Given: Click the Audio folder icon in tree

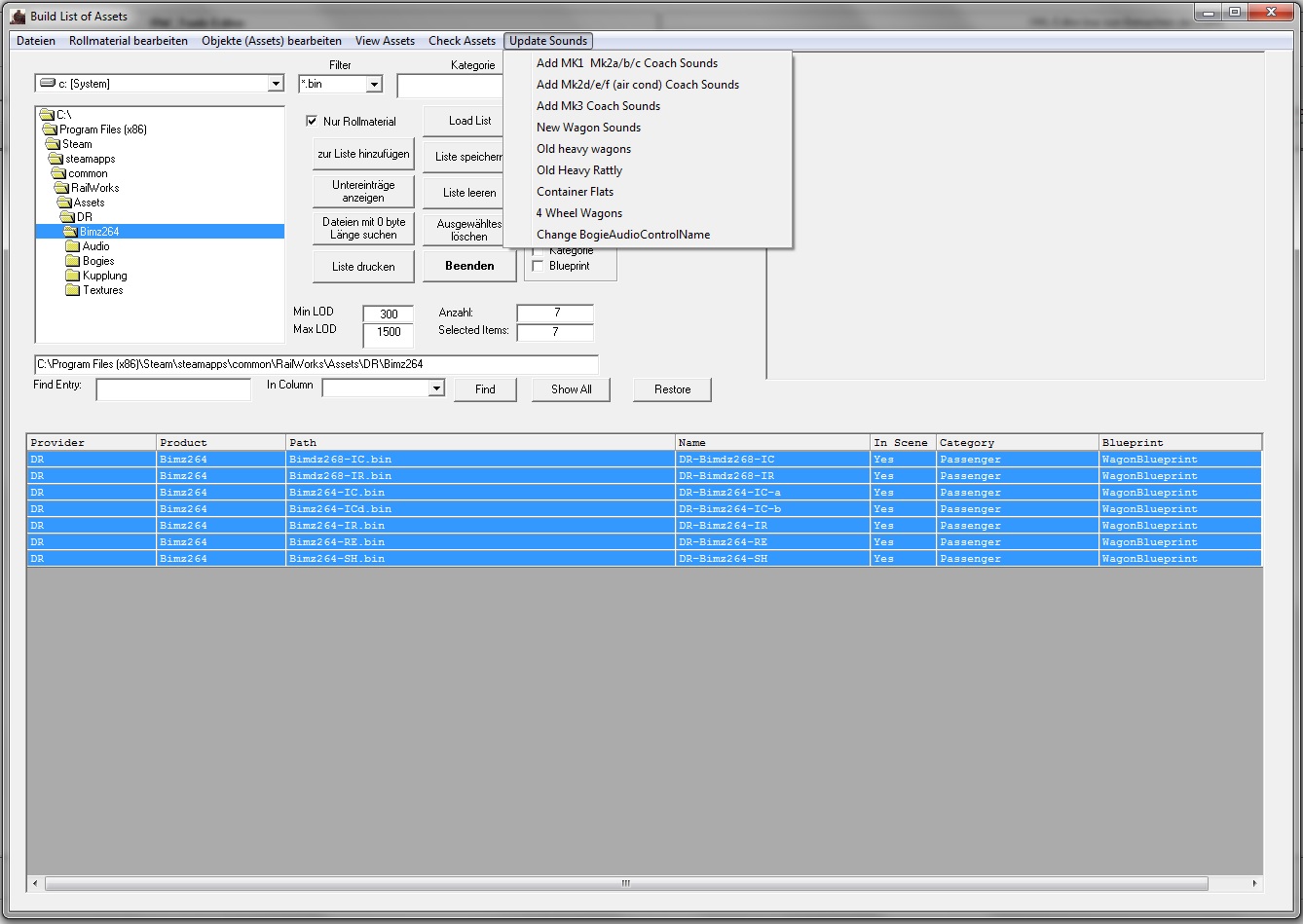Looking at the screenshot, I should tap(72, 246).
